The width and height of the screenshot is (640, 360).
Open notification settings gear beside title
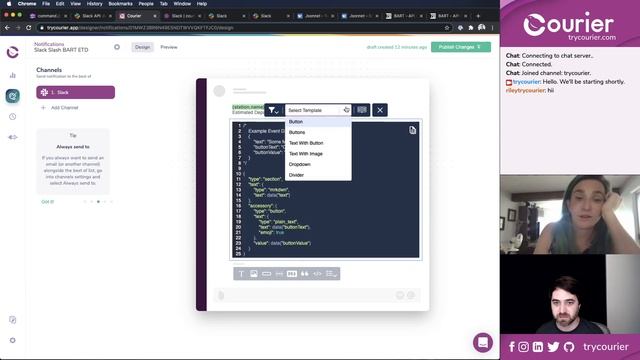(117, 47)
